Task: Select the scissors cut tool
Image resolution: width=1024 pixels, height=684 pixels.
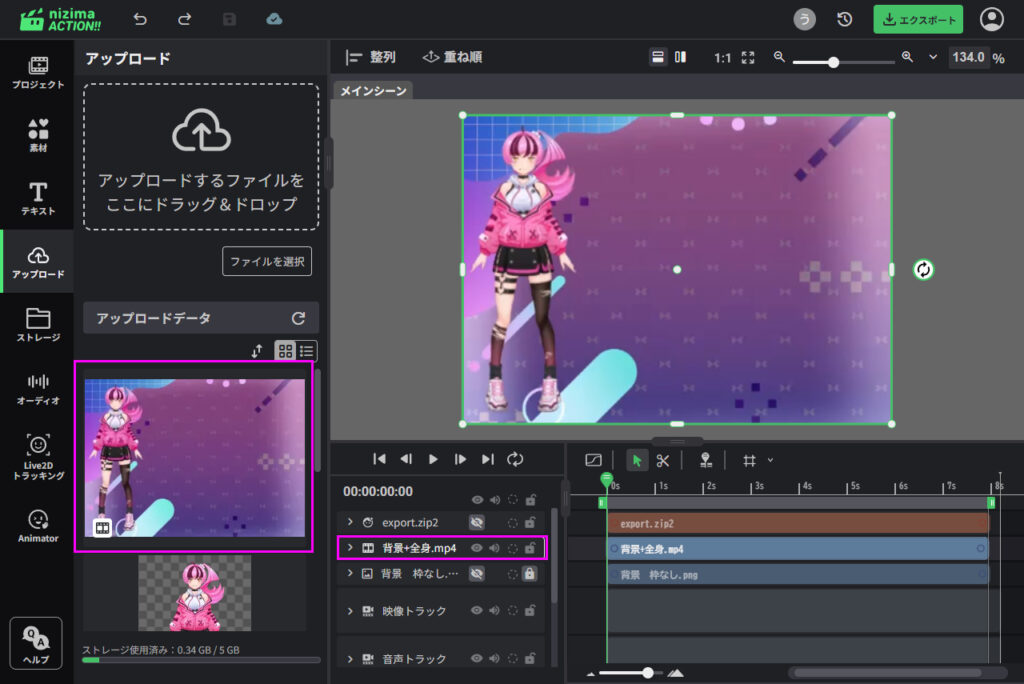Action: point(662,460)
